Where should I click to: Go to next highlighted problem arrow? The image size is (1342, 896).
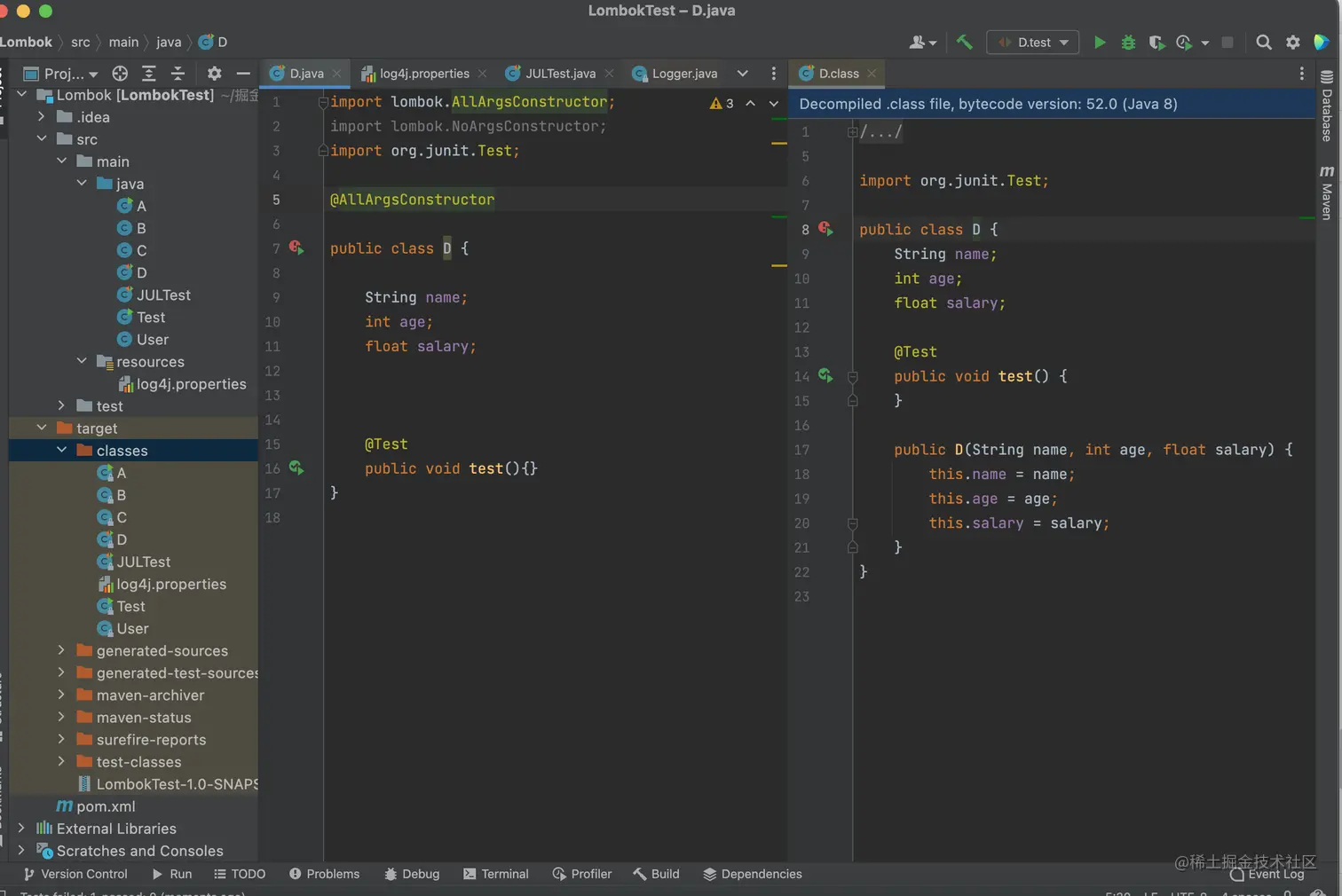774,103
